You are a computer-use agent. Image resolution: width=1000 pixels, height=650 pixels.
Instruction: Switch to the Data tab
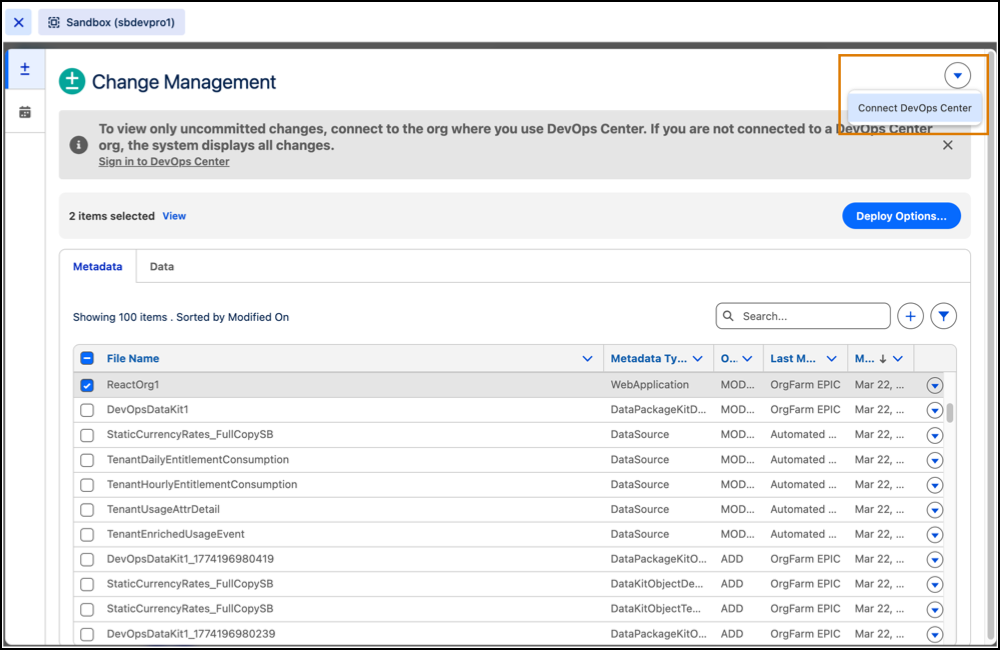(162, 267)
